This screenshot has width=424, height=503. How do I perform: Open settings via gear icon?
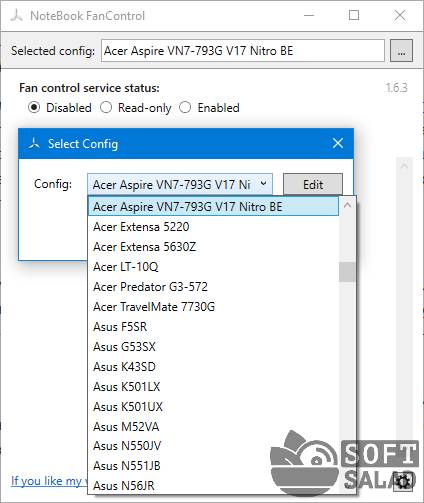coord(403,481)
